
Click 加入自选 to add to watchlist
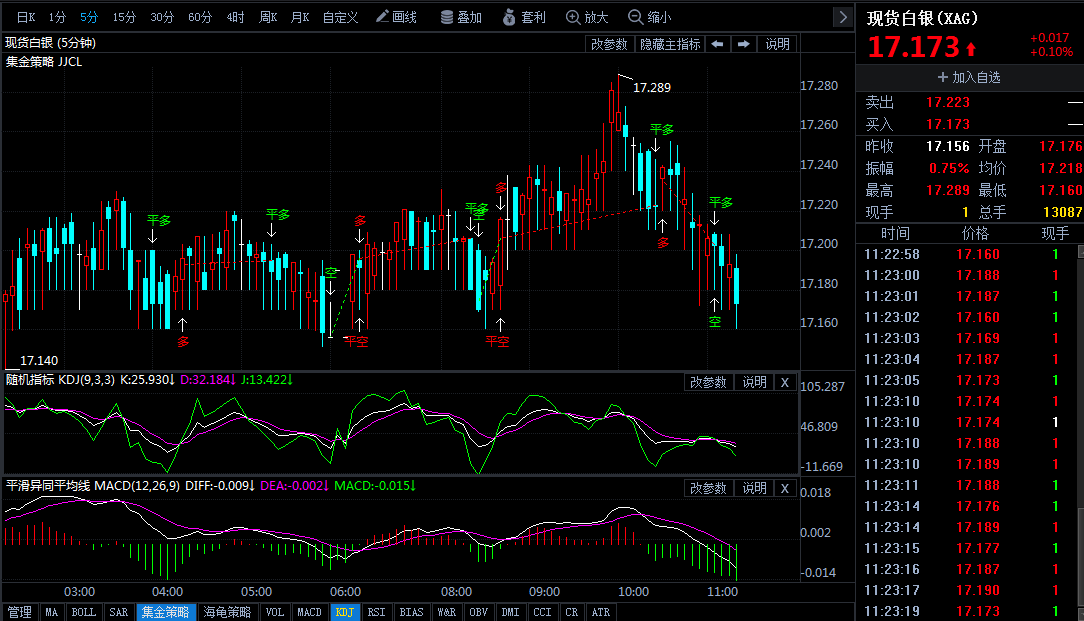click(x=969, y=77)
